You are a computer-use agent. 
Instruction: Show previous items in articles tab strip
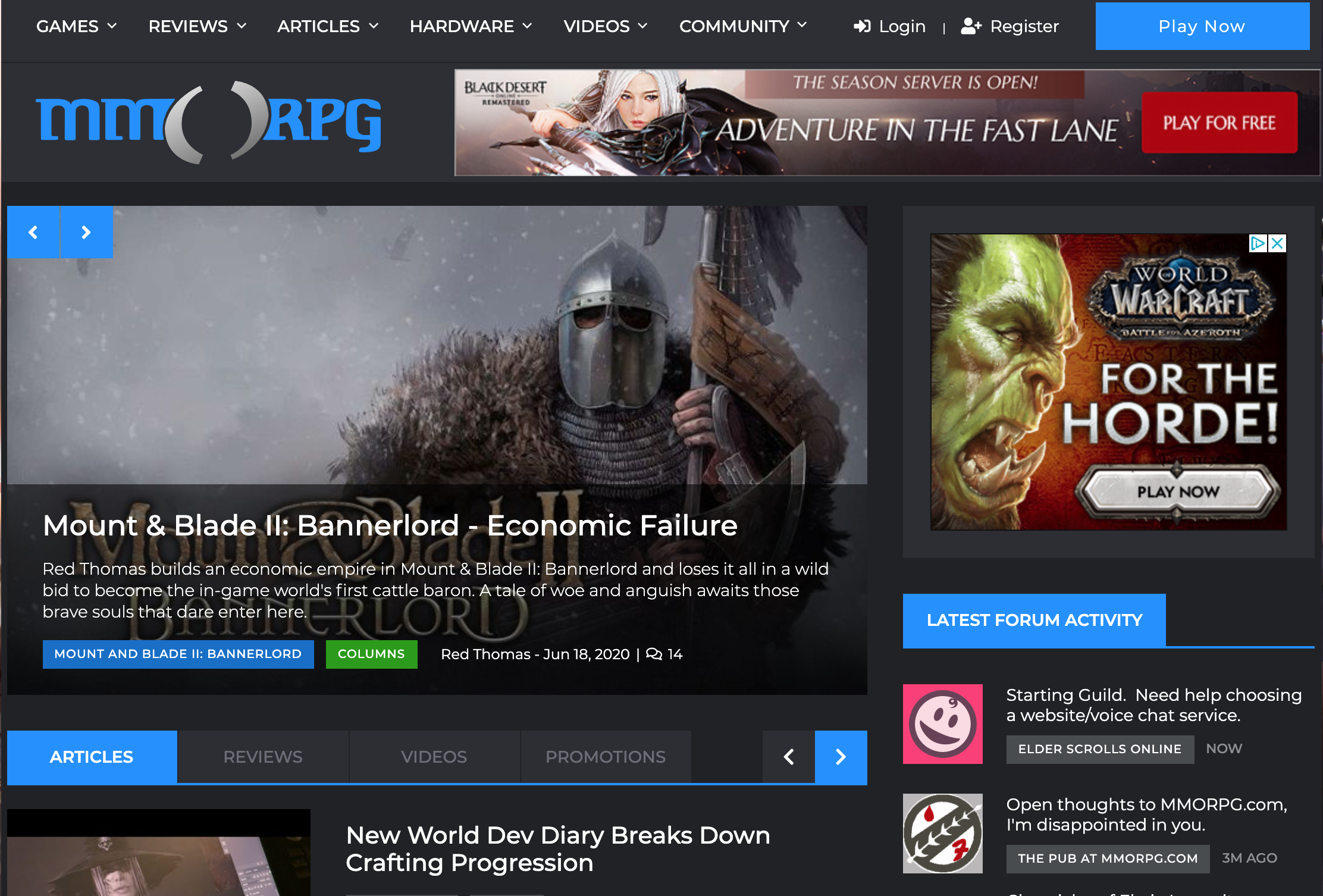pyautogui.click(x=789, y=757)
